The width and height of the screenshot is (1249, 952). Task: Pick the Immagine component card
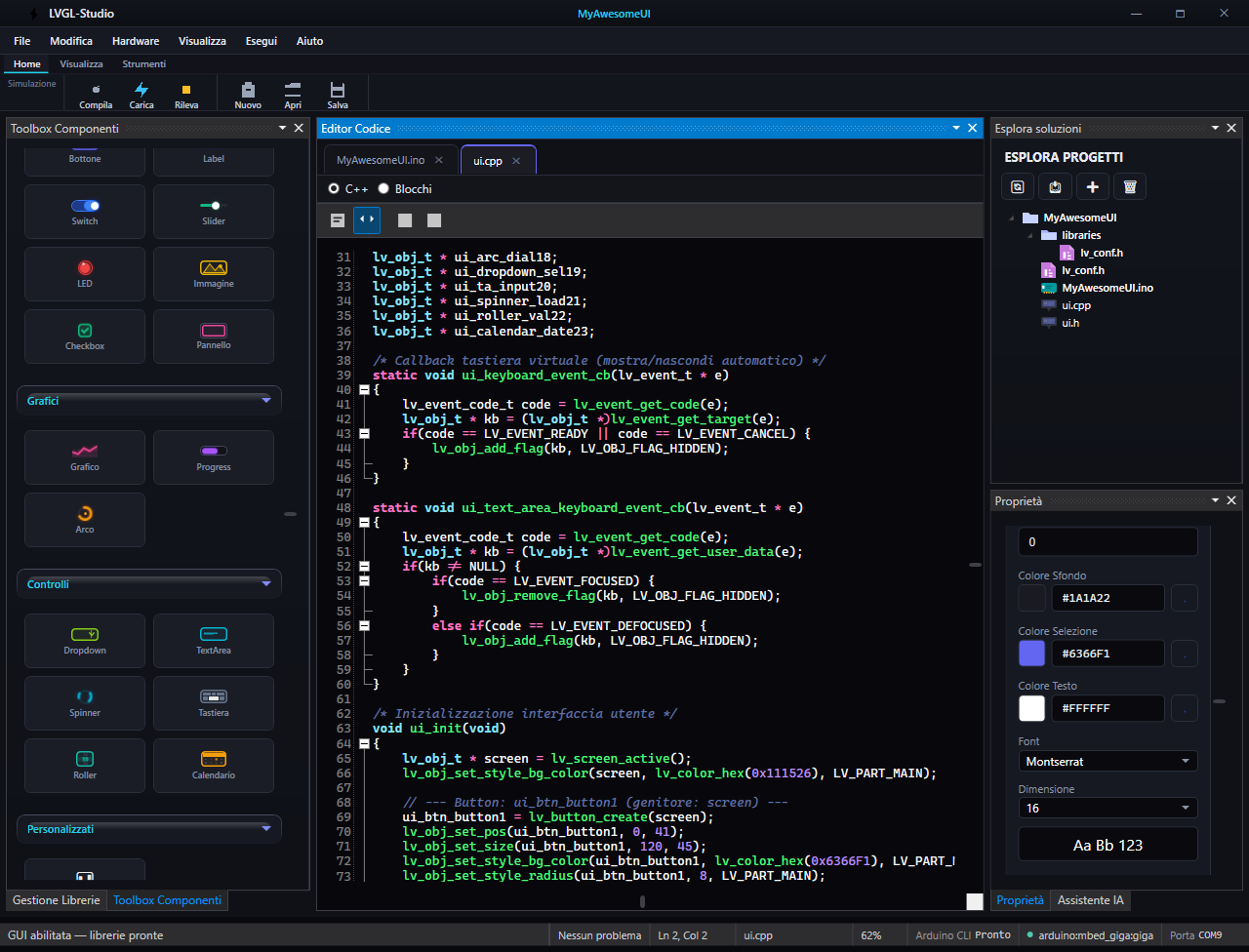214,274
